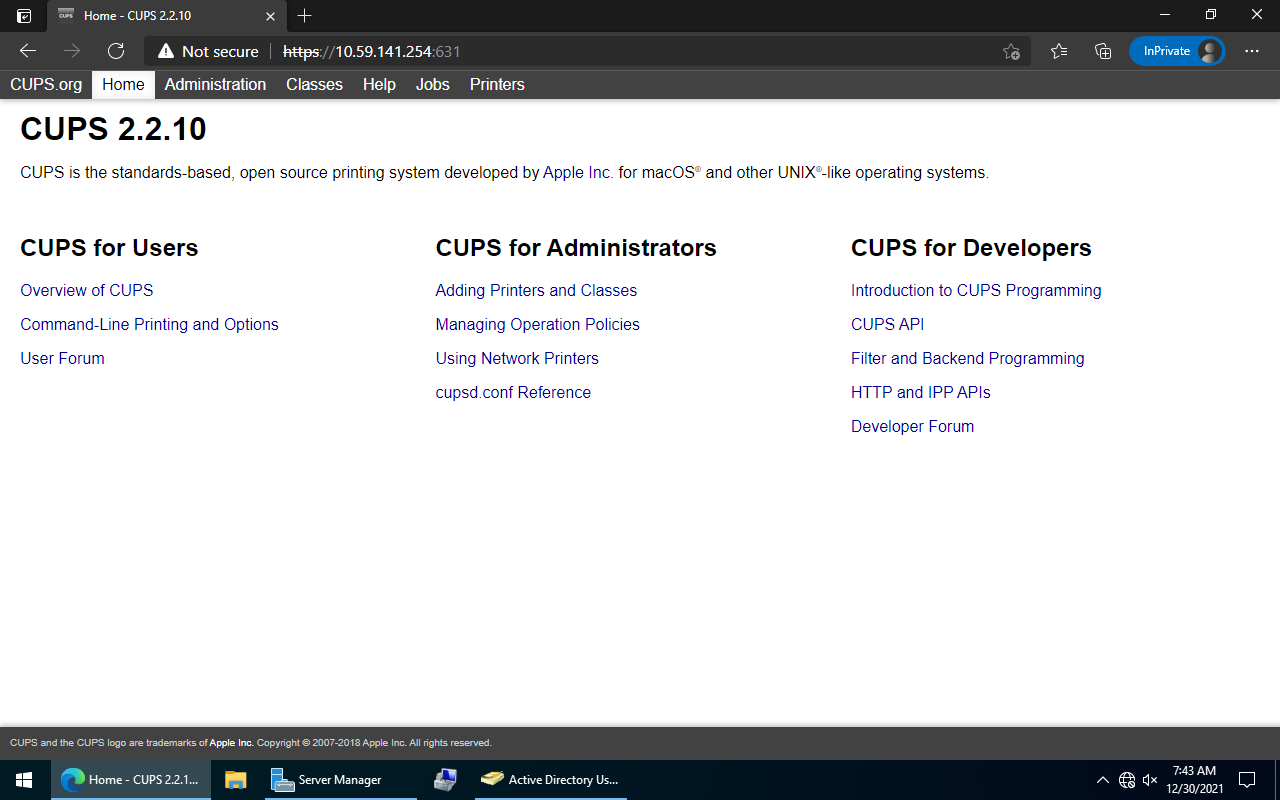1280x800 pixels.
Task: Click the back navigation arrow
Action: click(x=28, y=51)
